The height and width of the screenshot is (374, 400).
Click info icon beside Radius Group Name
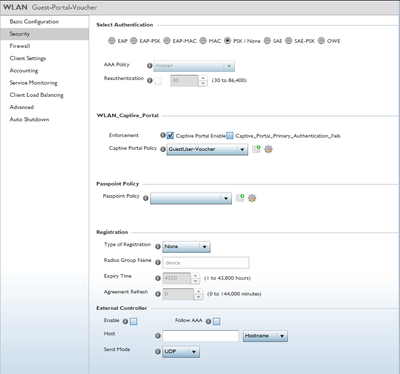pyautogui.click(x=158, y=262)
